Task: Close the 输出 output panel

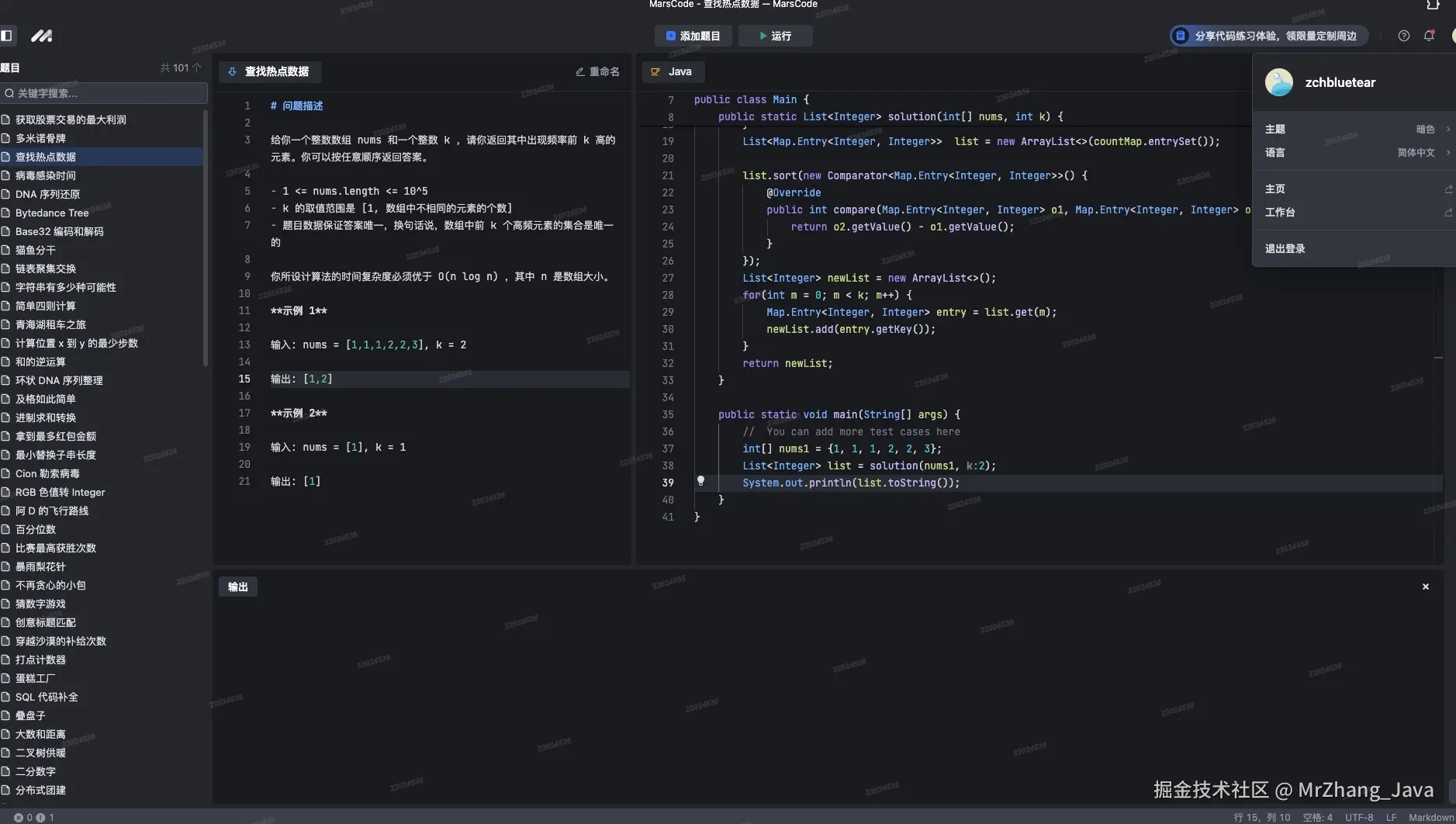Action: 1425,587
